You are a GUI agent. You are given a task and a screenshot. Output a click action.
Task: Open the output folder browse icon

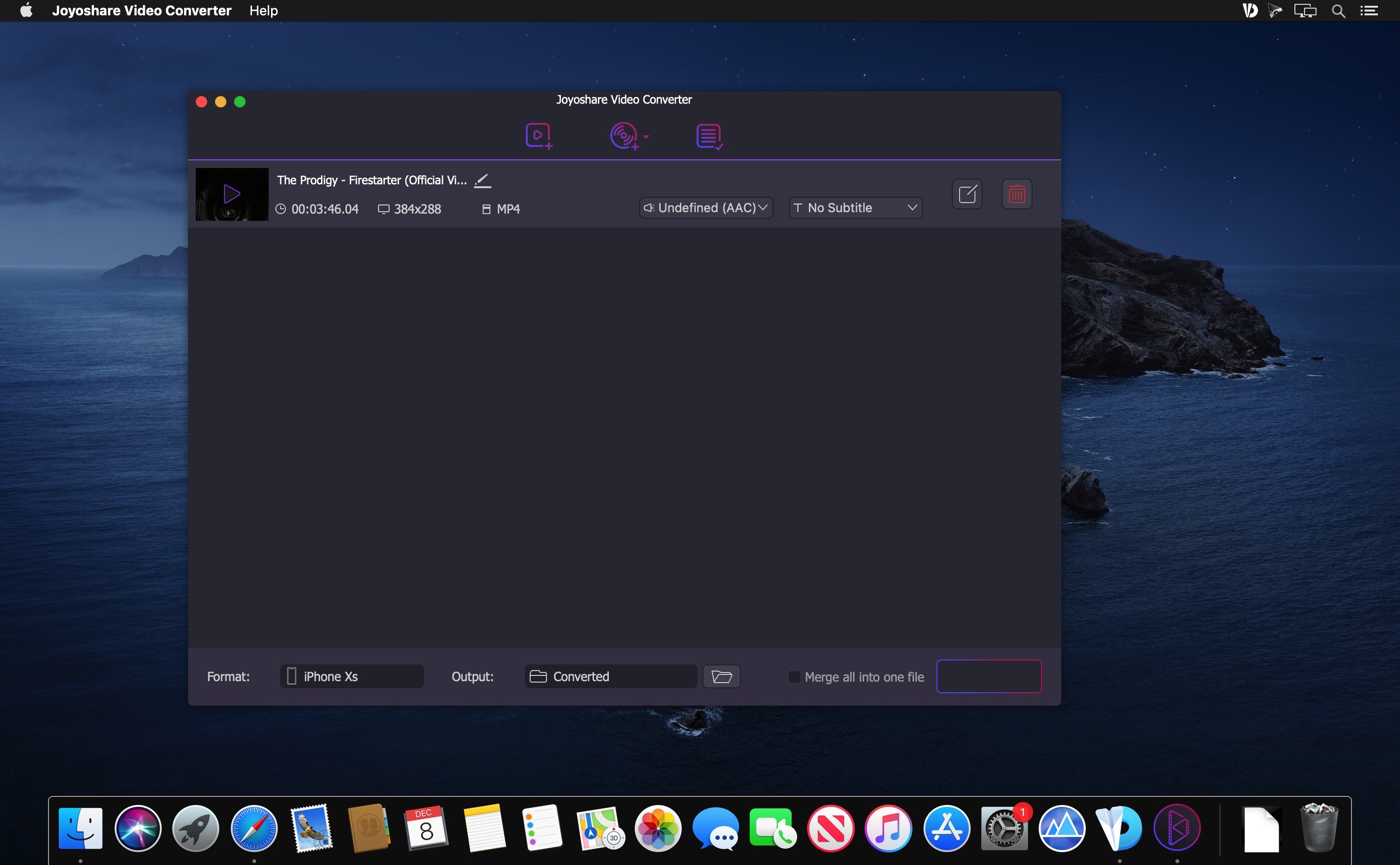click(x=722, y=676)
